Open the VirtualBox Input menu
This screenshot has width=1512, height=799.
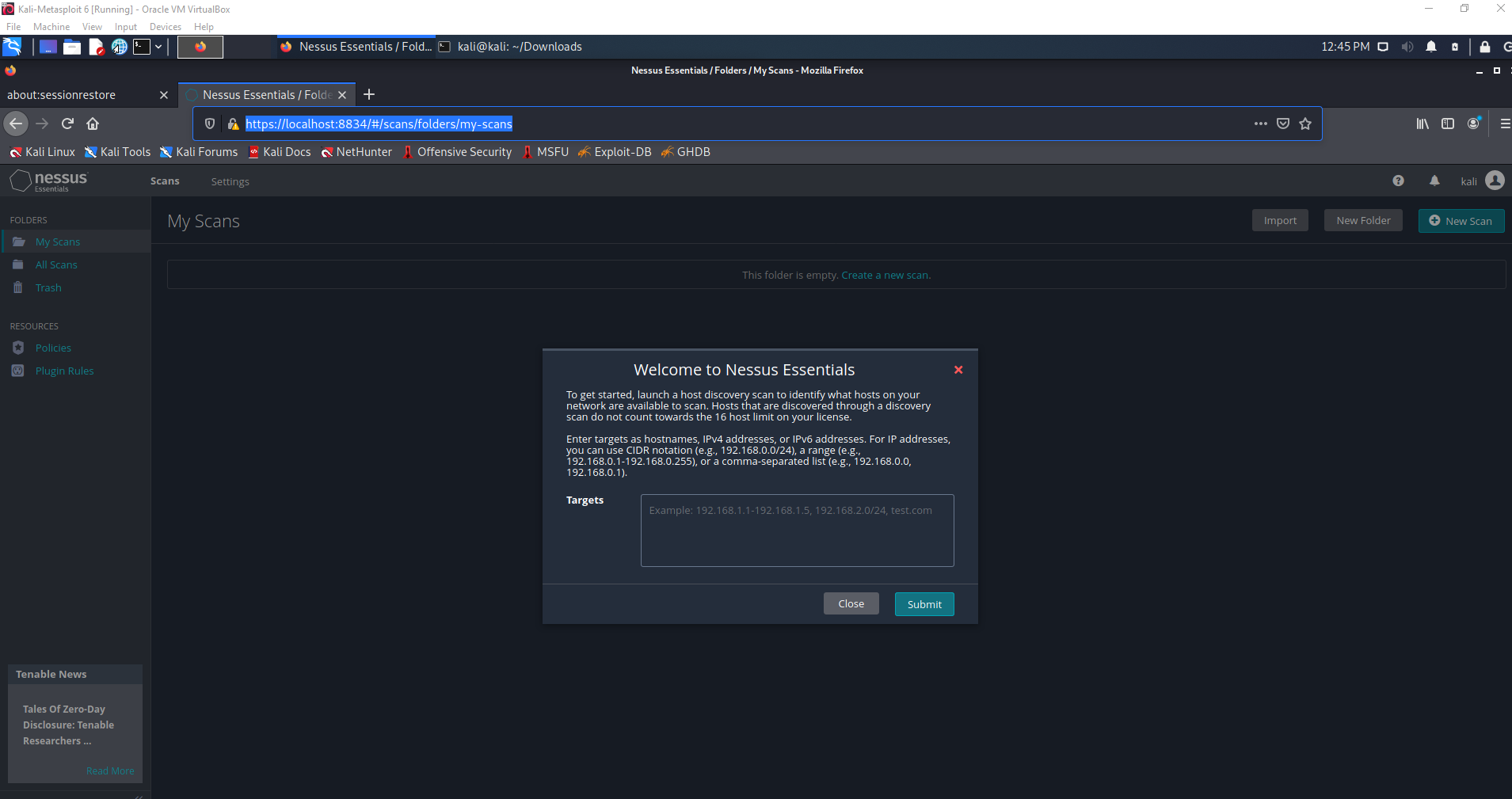(x=126, y=27)
